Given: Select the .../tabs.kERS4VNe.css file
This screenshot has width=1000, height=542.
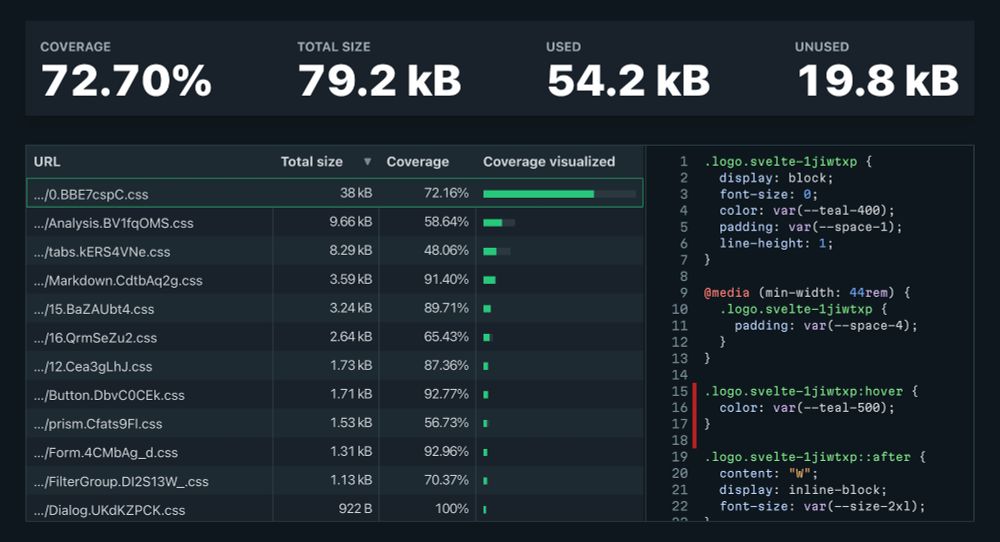Looking at the screenshot, I should 102,252.
